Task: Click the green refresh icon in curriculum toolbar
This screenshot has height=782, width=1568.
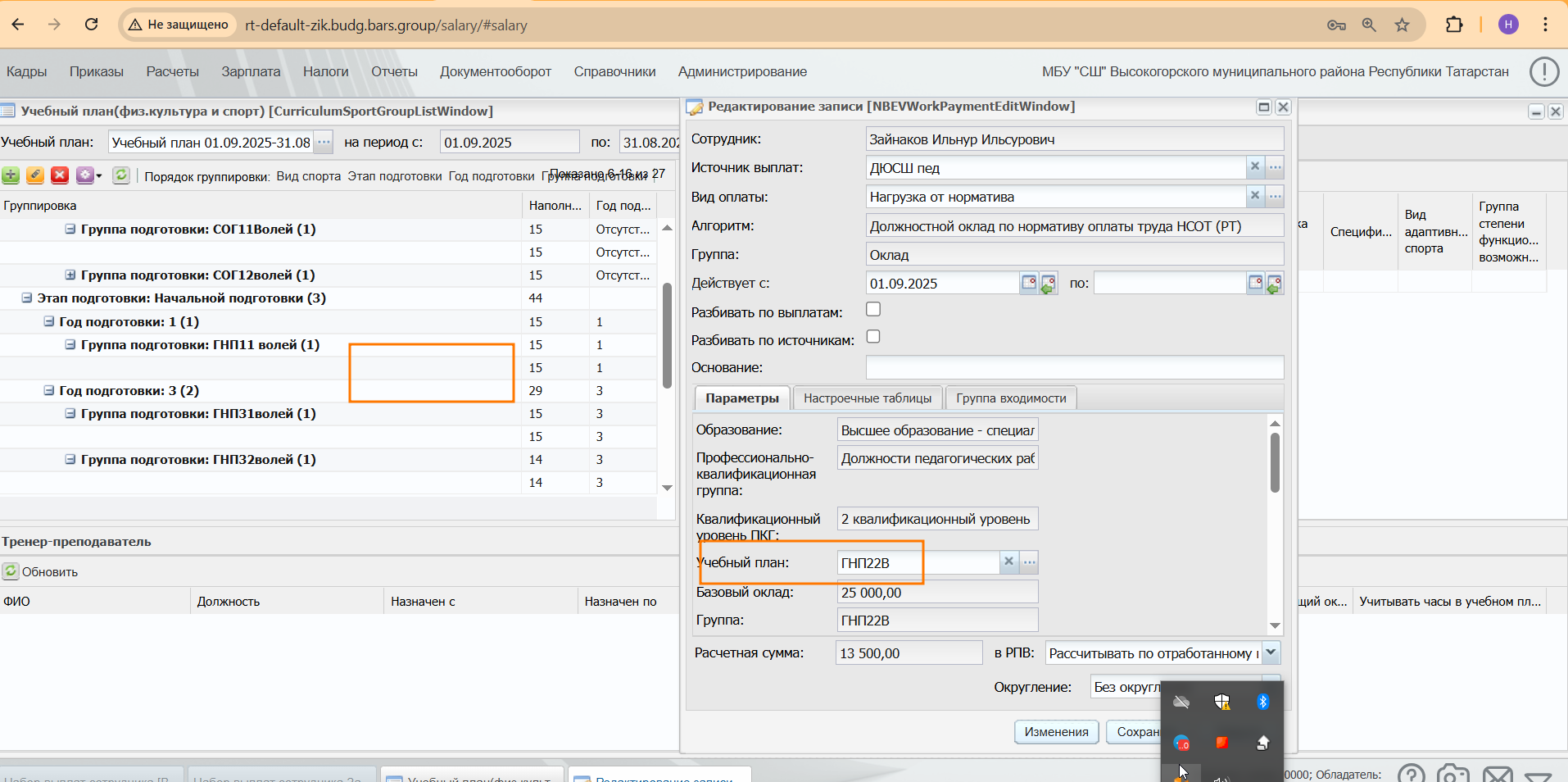Action: click(121, 175)
